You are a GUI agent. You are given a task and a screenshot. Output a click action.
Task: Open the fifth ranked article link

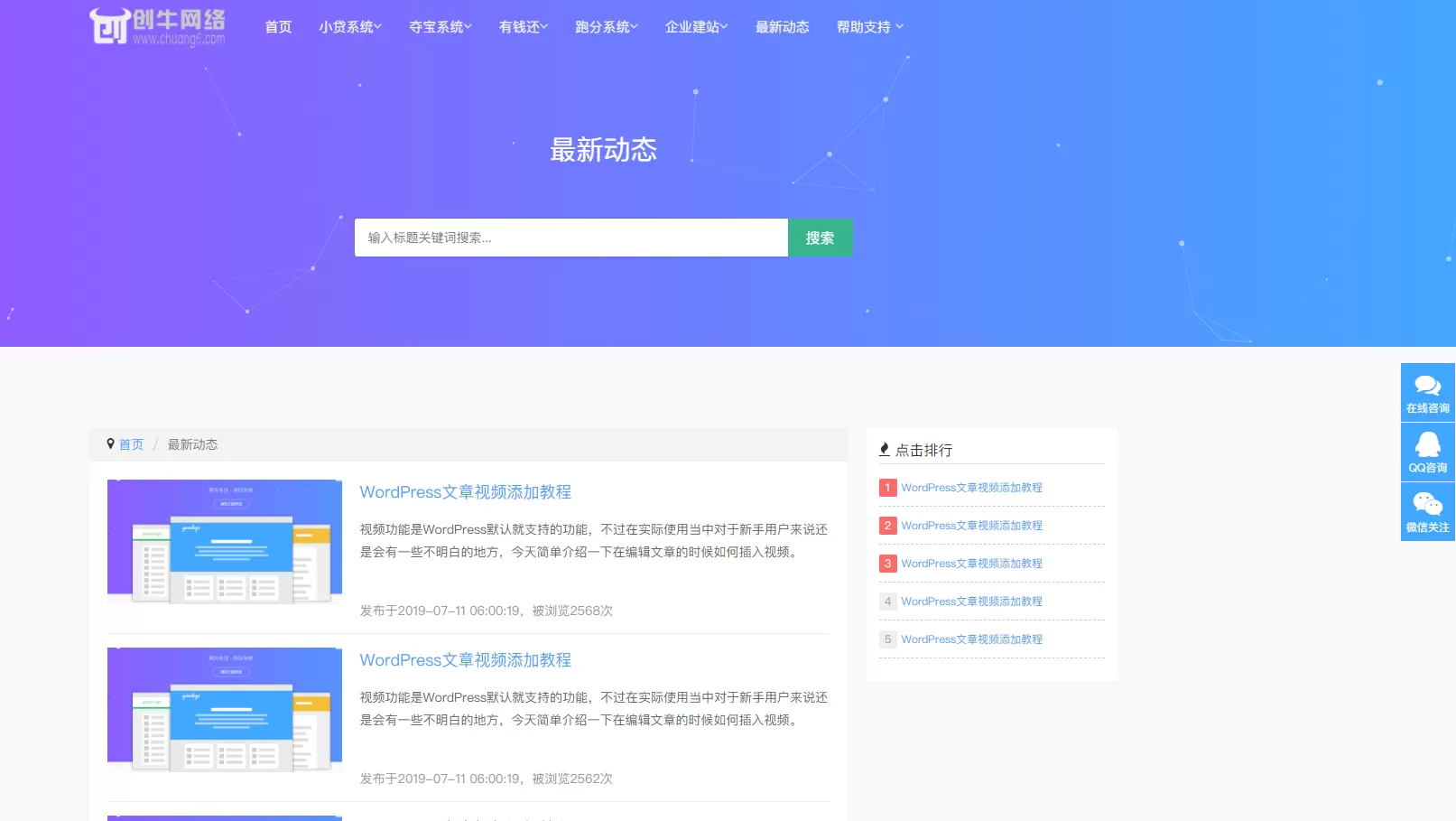click(971, 639)
